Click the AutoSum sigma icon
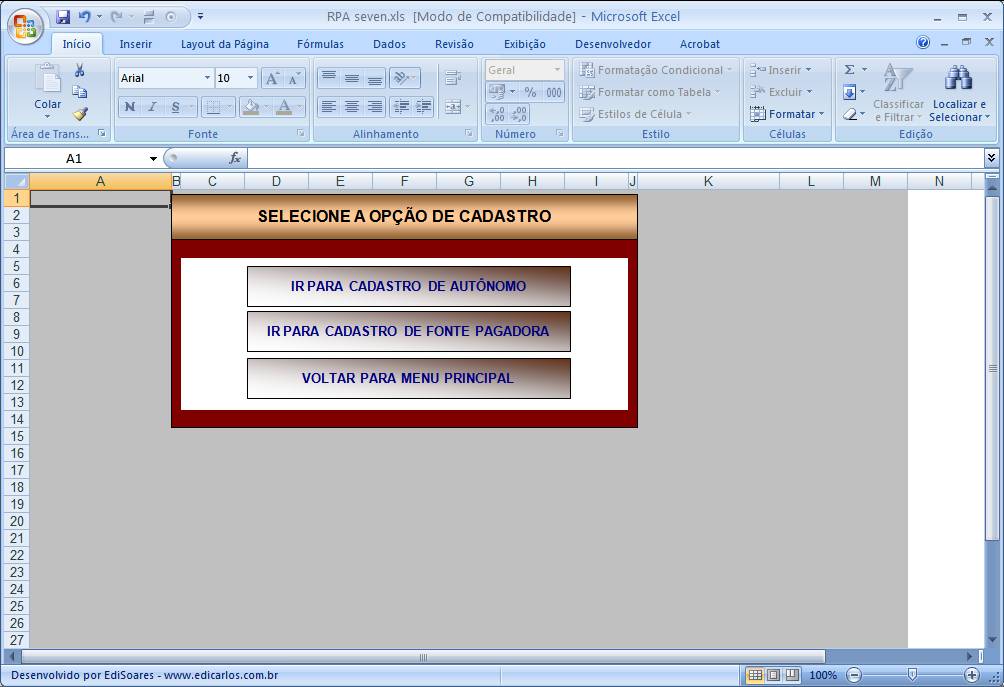The height and width of the screenshot is (687, 1004). 849,70
